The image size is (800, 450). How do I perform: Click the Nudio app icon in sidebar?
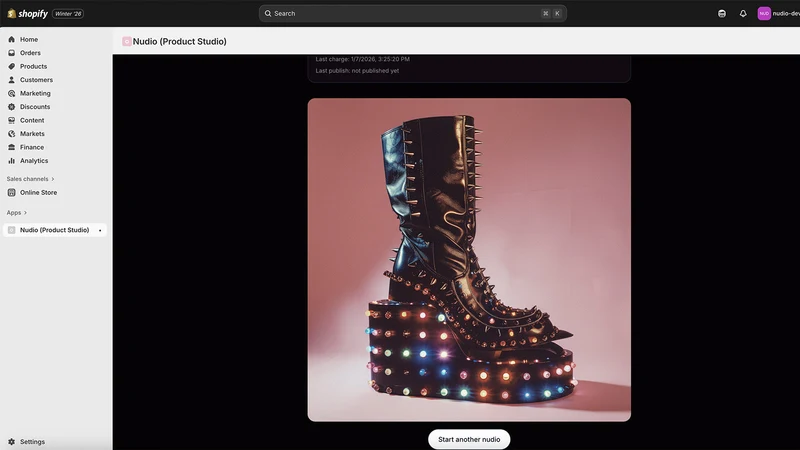tap(12, 230)
